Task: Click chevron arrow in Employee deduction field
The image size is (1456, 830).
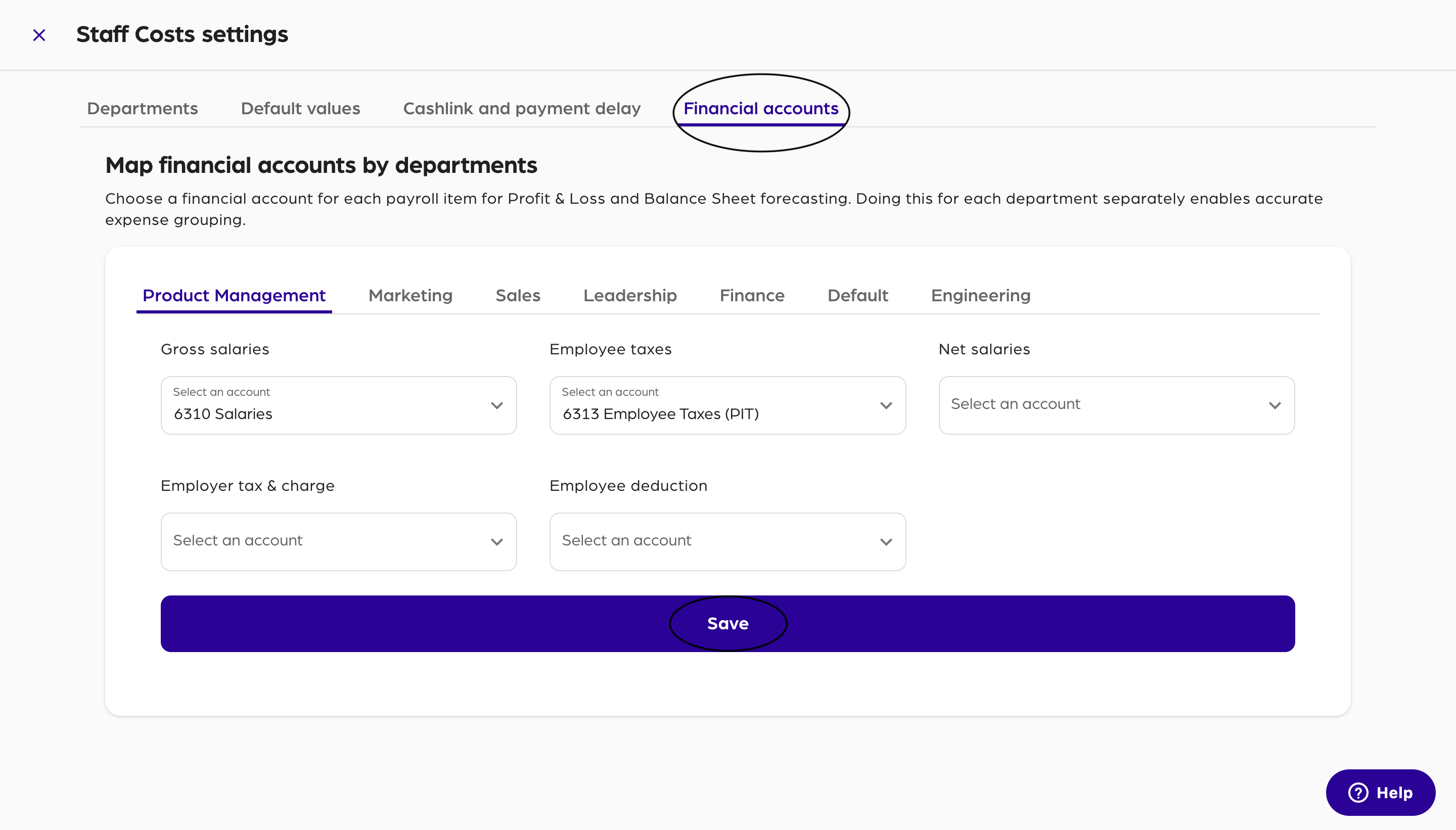Action: [886, 541]
